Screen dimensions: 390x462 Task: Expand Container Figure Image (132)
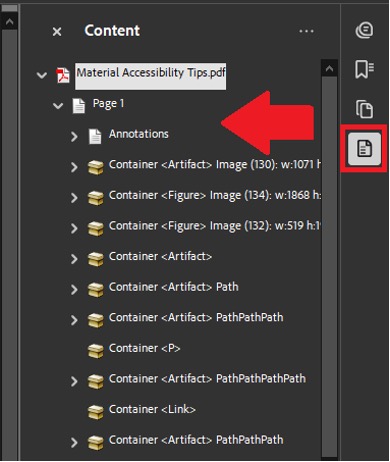click(74, 228)
